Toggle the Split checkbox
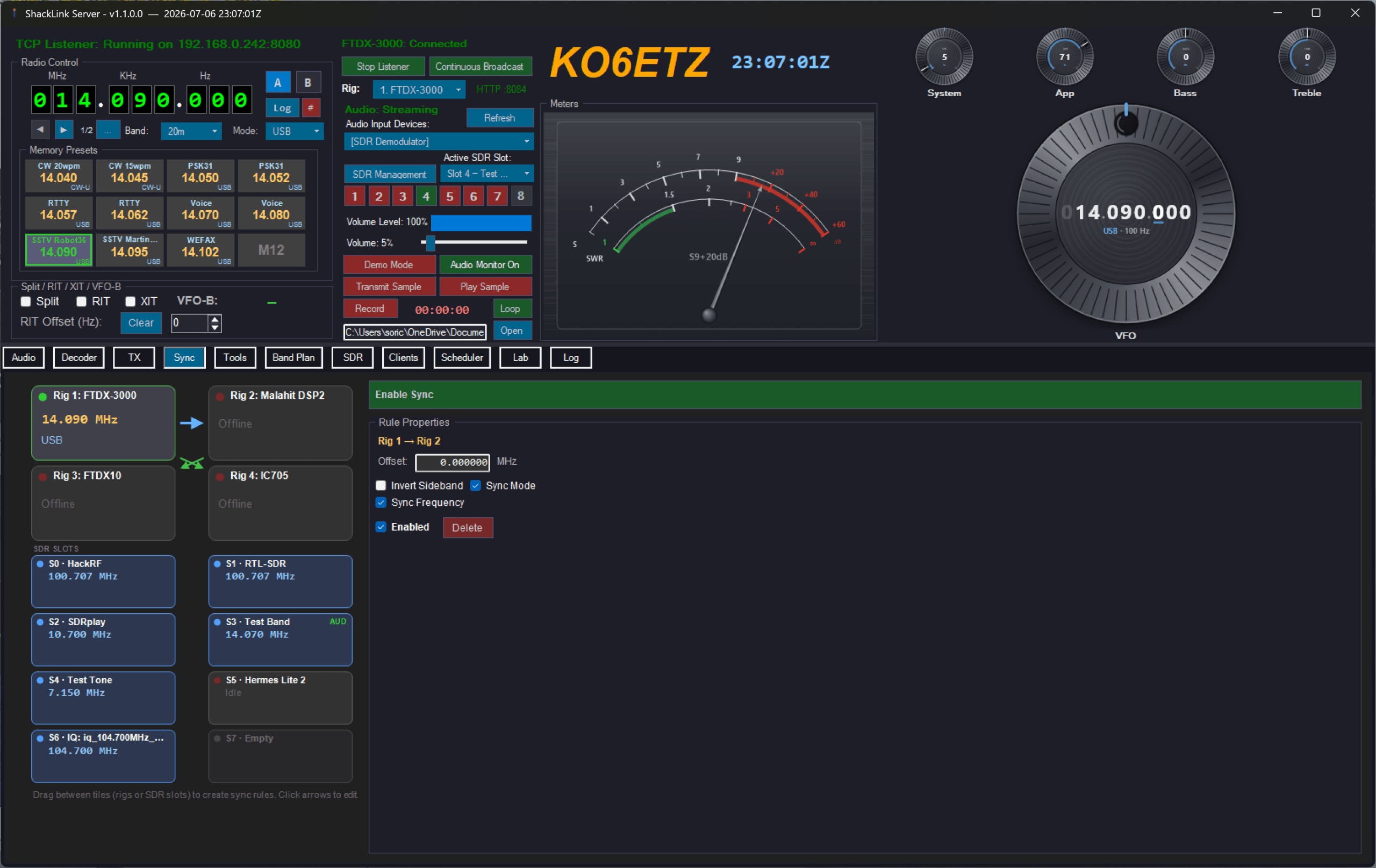Image resolution: width=1376 pixels, height=868 pixels. point(26,301)
